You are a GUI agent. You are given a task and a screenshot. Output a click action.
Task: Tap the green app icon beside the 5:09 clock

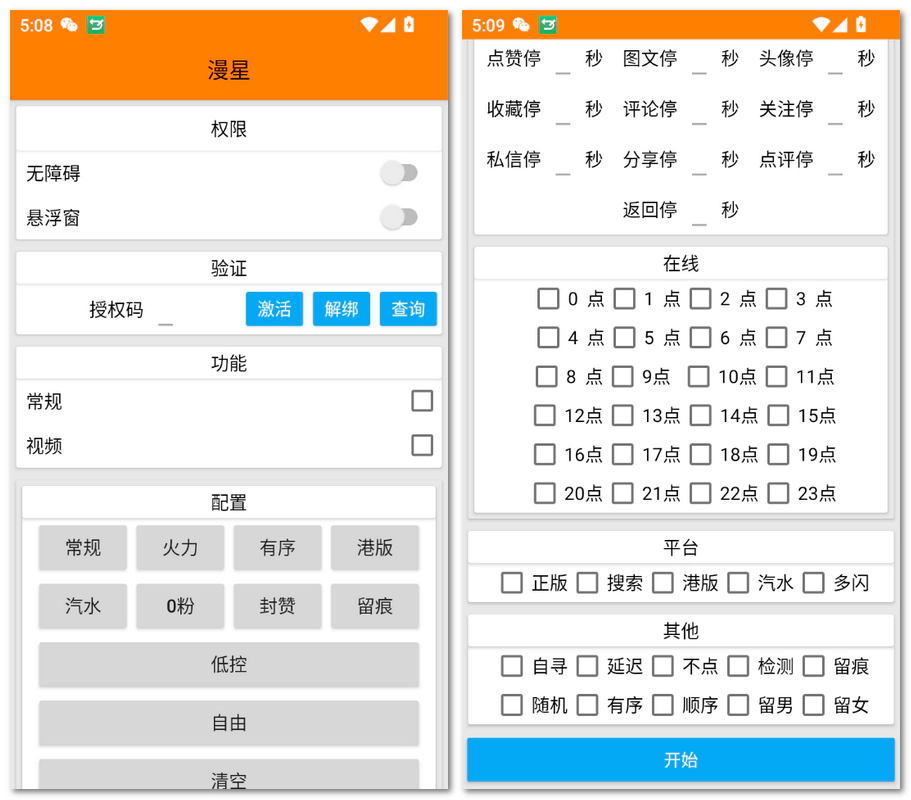coord(547,25)
